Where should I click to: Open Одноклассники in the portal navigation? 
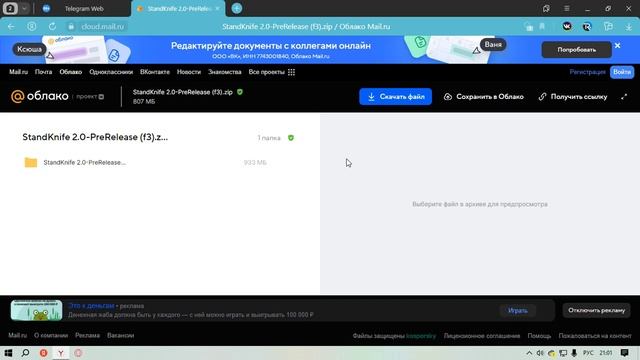[x=111, y=72]
